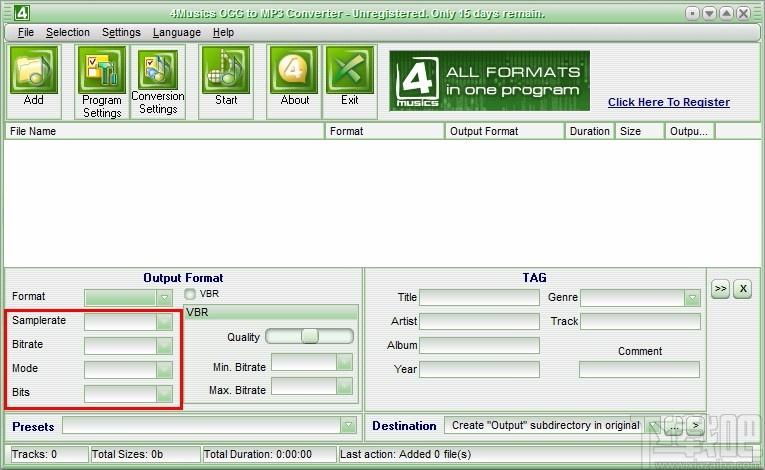The height and width of the screenshot is (470, 765).
Task: Click the Destination '>' arrow button
Action: point(696,426)
